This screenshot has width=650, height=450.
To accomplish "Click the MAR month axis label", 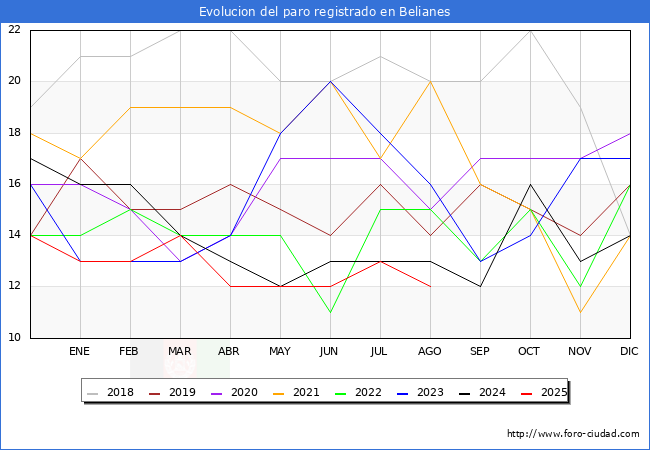I will click(x=179, y=351).
